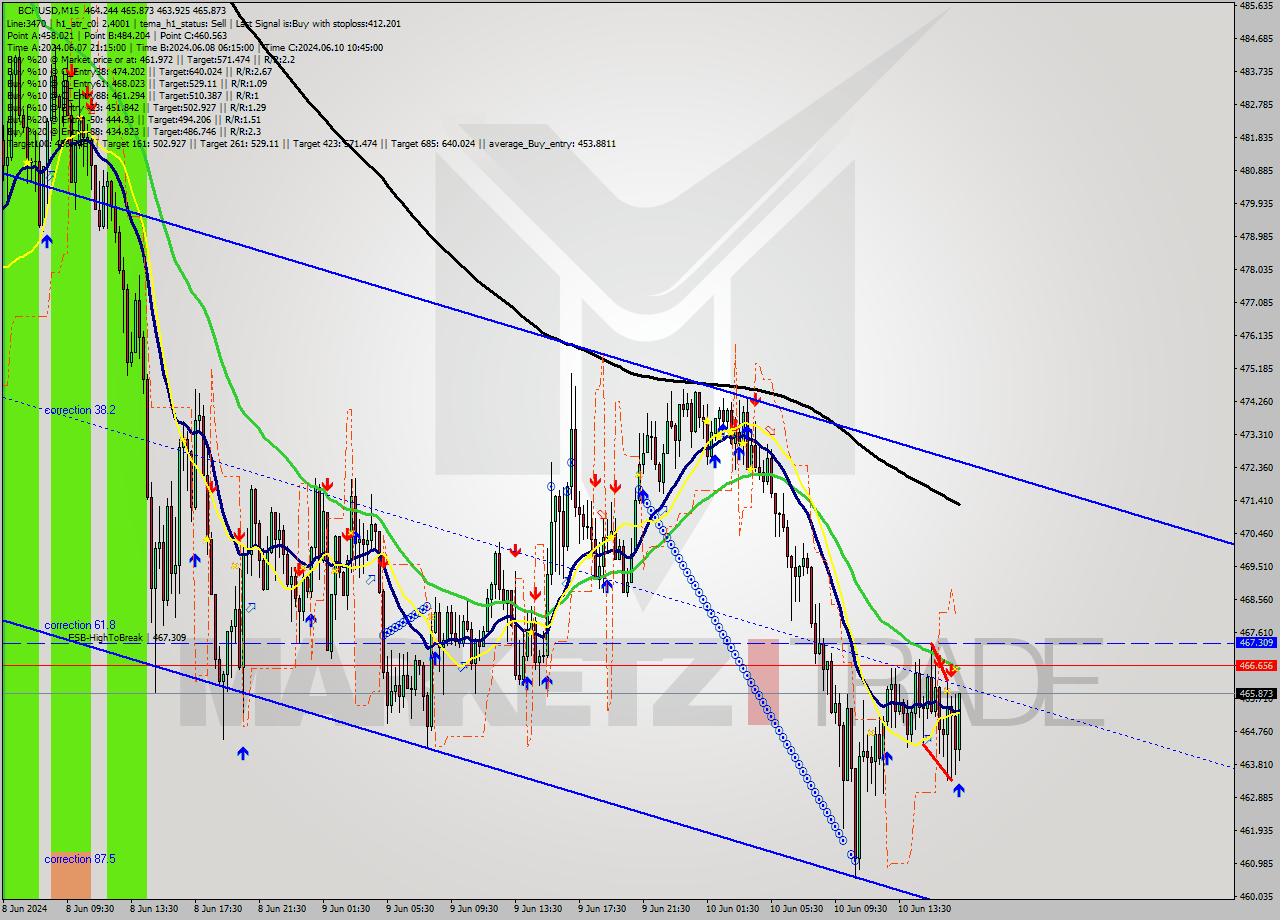Click the '9 Jun 01:30' time axis label

347,909
